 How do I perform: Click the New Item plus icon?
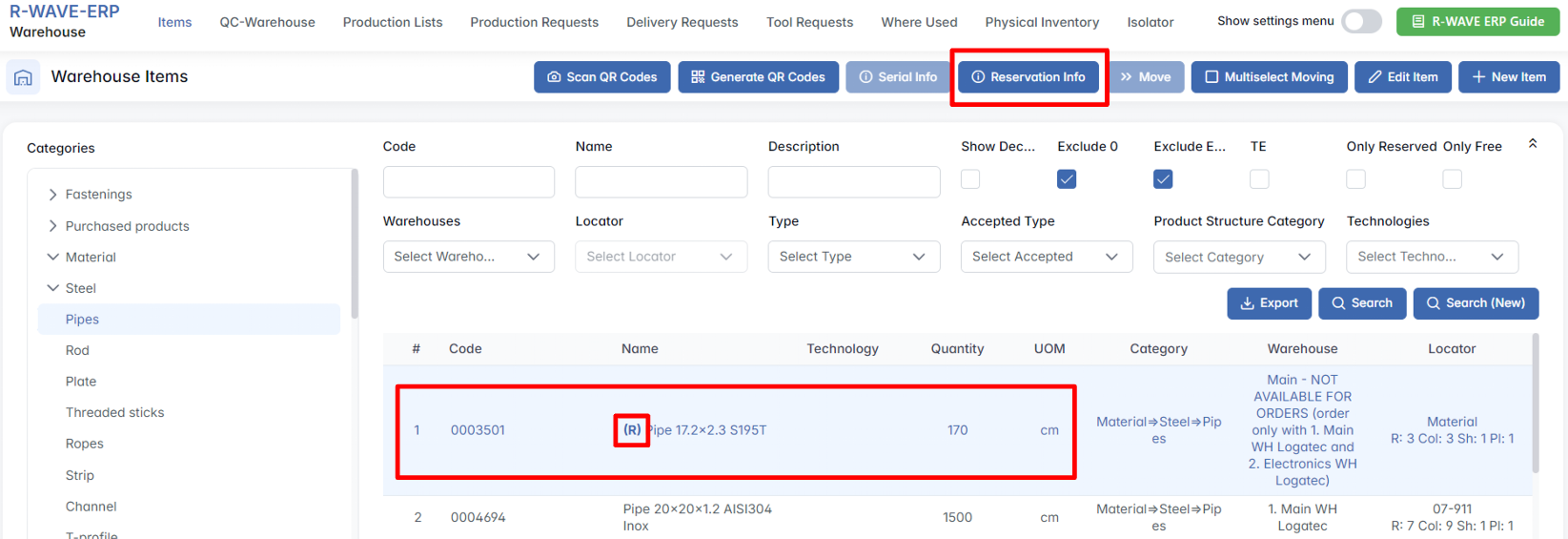coord(1478,77)
